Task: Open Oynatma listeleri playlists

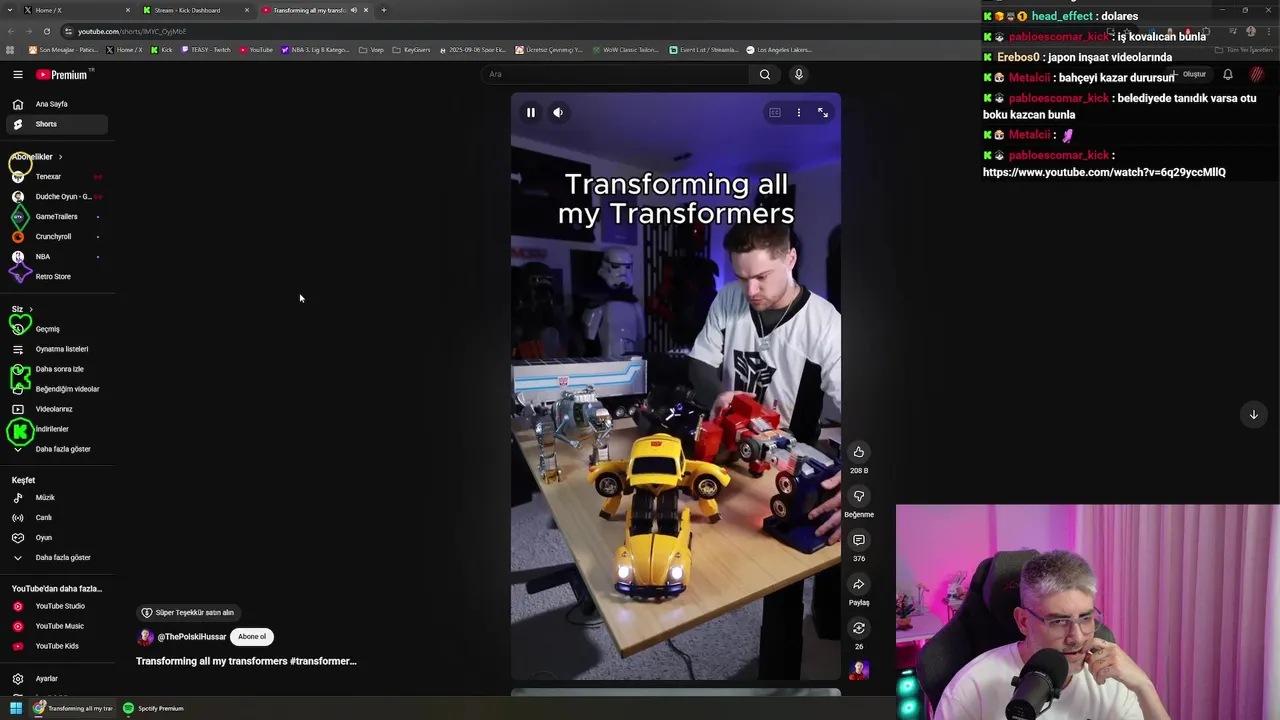Action: [x=55, y=349]
